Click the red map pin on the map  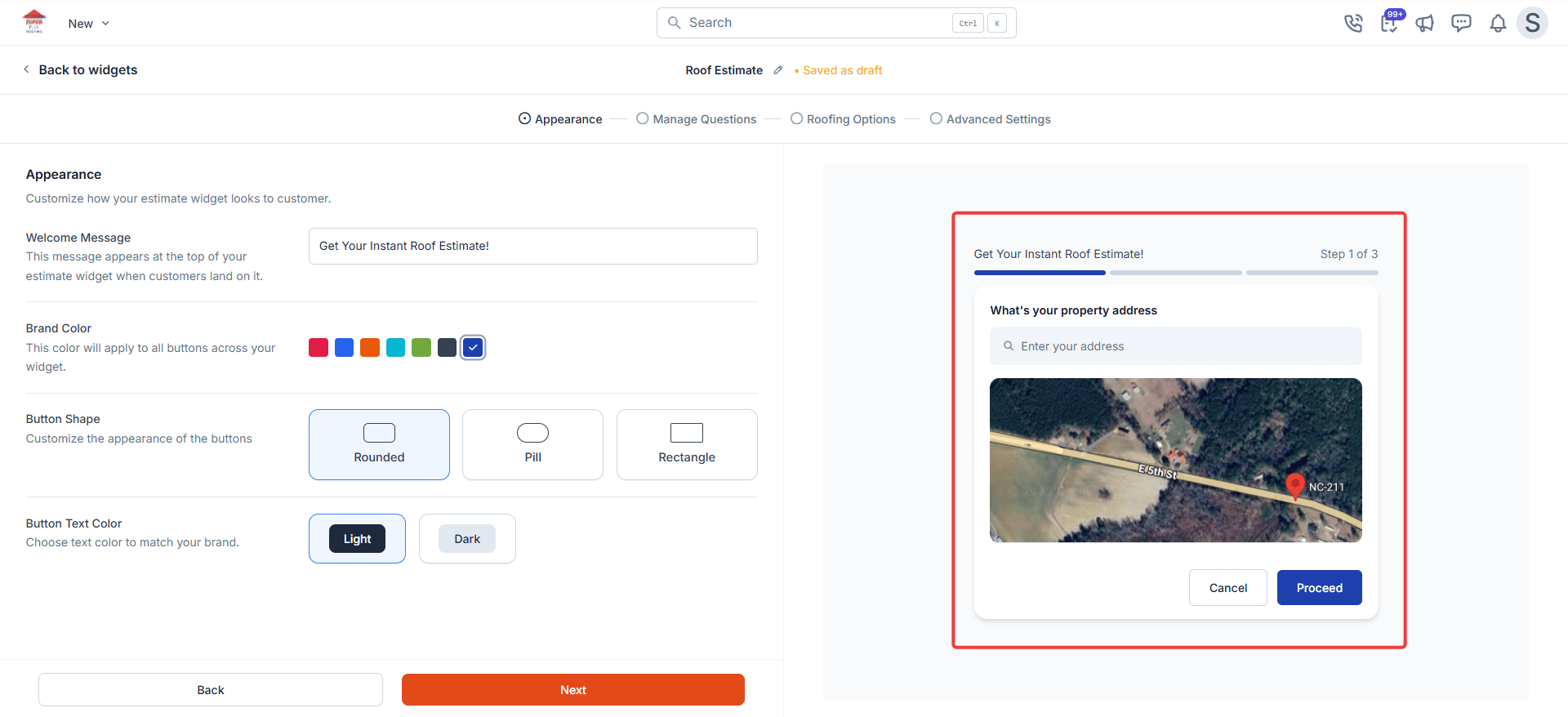[x=1295, y=486]
